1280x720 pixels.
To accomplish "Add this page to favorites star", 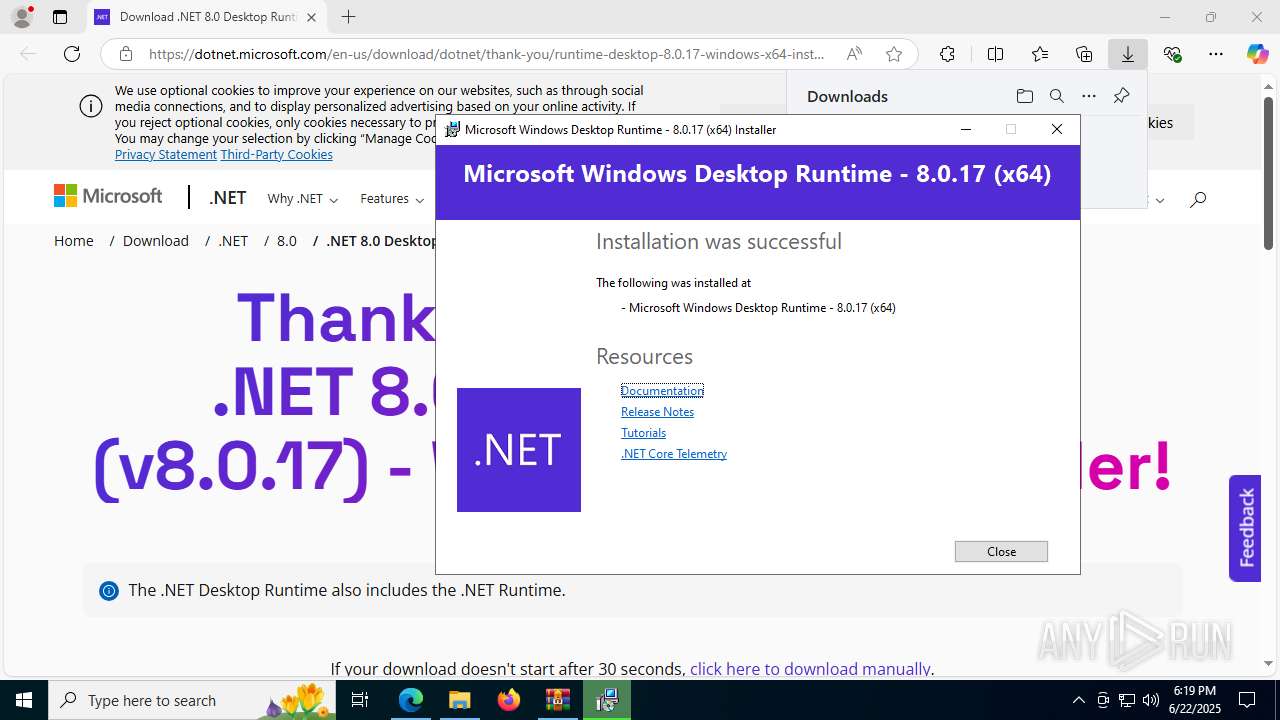I will 894,54.
